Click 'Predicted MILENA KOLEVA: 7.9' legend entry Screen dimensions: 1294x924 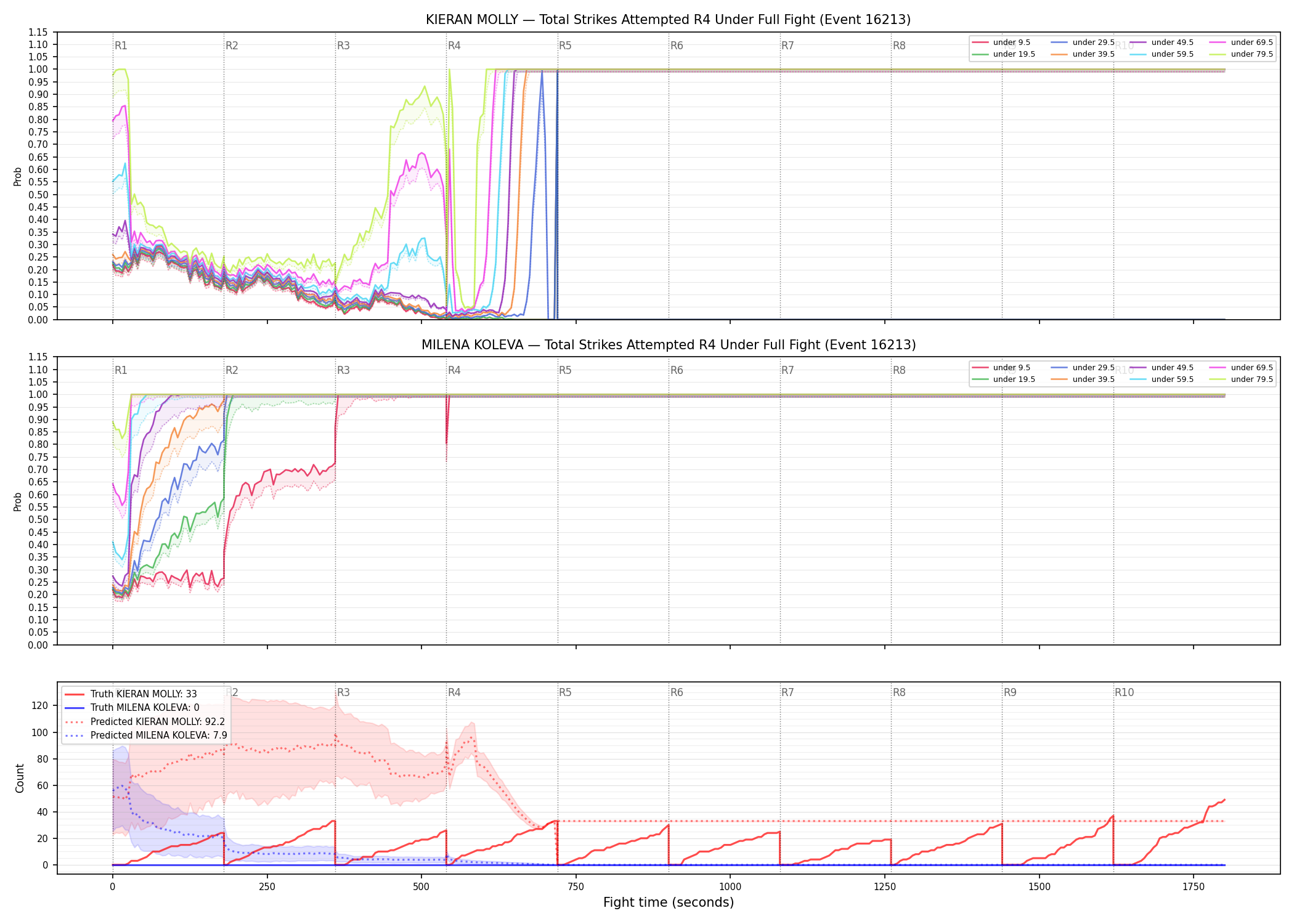[x=146, y=736]
